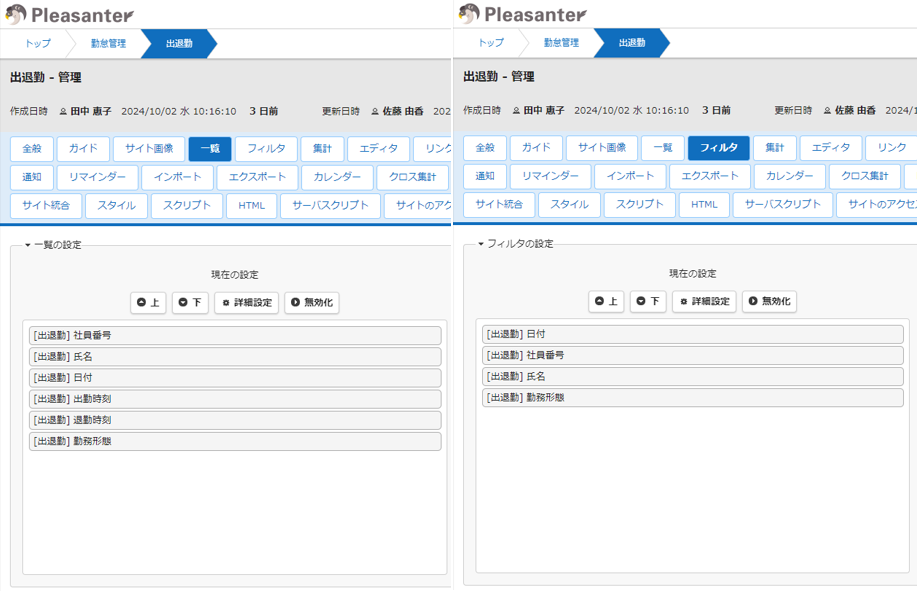Pick [出退勤] 社員番号 in 一覧の設定 list
The image size is (919, 592).
pos(235,335)
